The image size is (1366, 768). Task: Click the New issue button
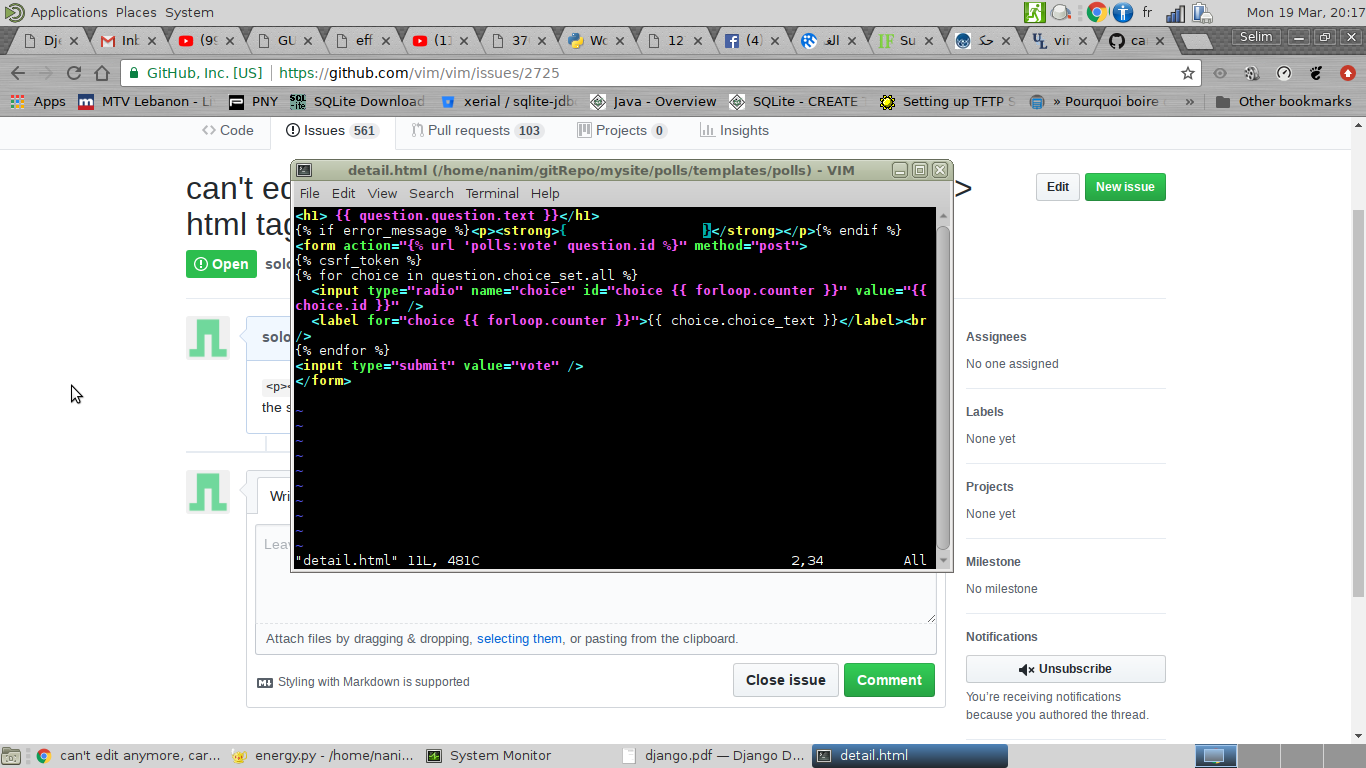coord(1124,187)
